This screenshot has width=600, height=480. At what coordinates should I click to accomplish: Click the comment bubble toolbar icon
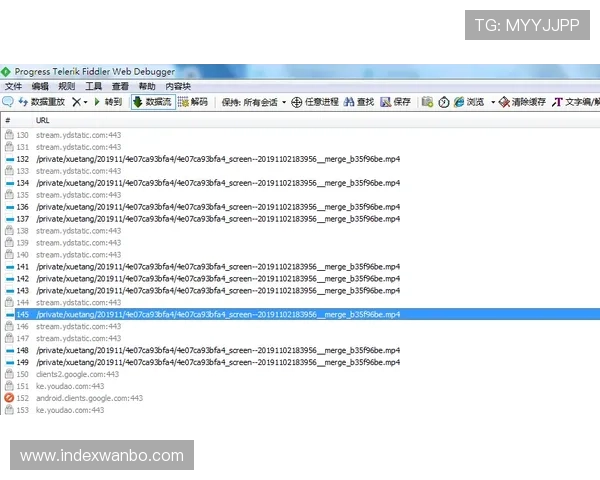tap(8, 102)
